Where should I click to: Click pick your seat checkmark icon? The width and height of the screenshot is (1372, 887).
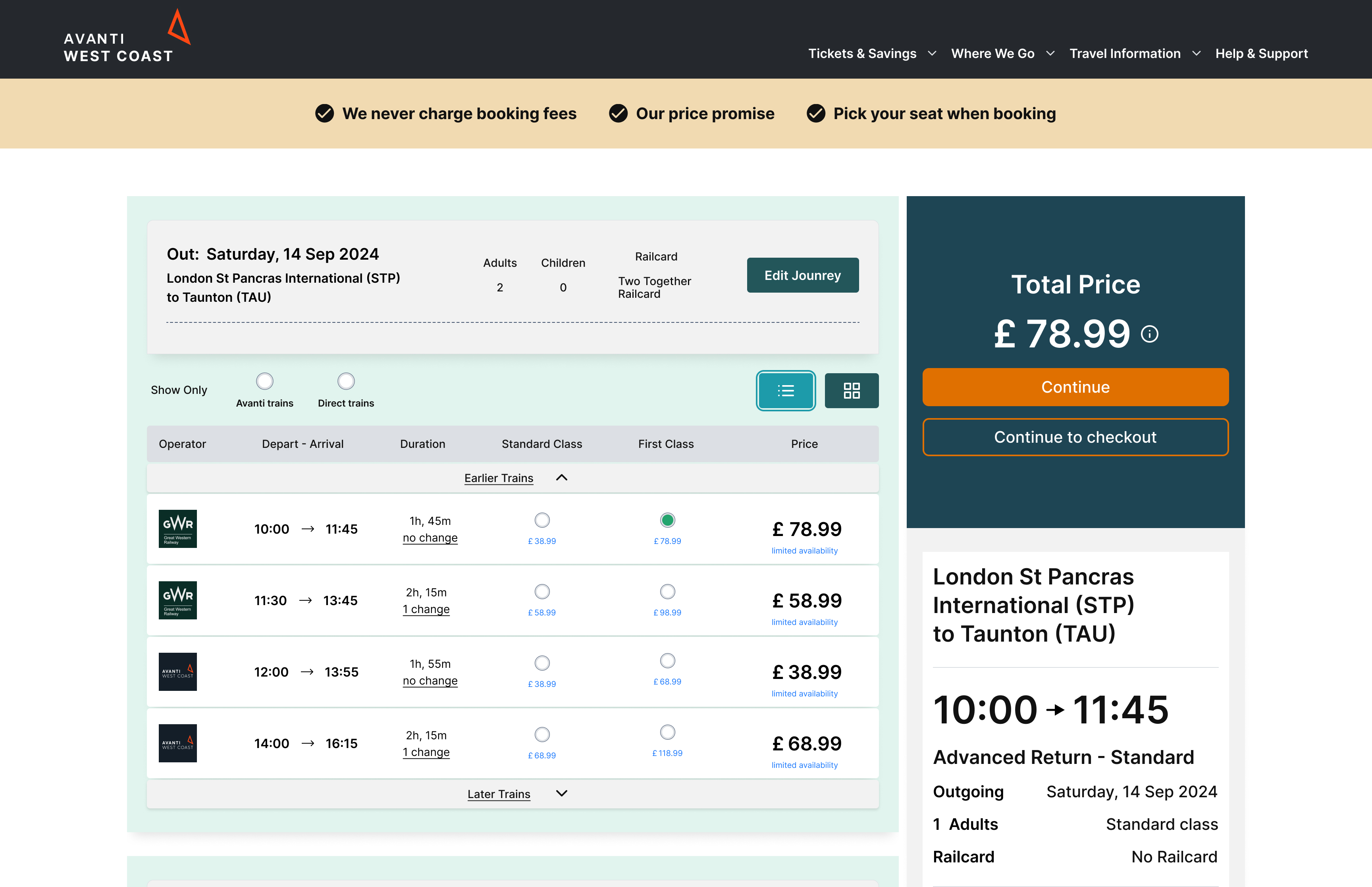pyautogui.click(x=816, y=114)
